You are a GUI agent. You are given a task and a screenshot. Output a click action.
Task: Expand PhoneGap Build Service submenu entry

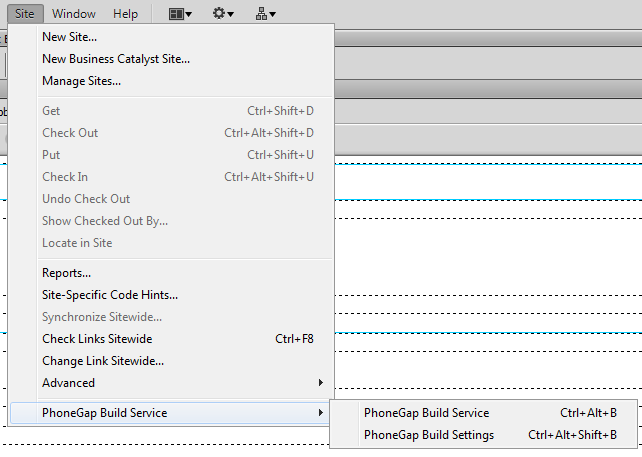(x=105, y=413)
